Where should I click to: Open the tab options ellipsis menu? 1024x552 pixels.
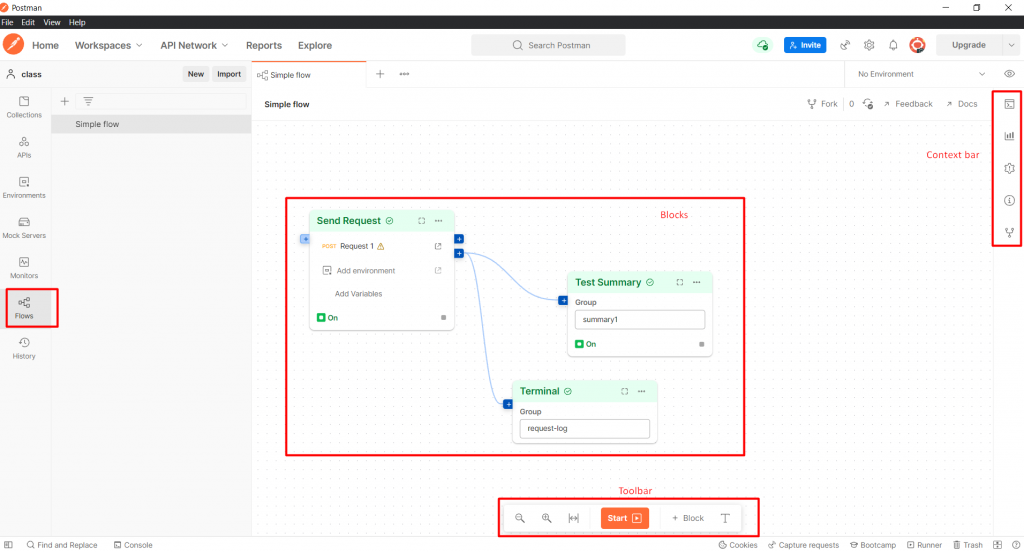(404, 74)
